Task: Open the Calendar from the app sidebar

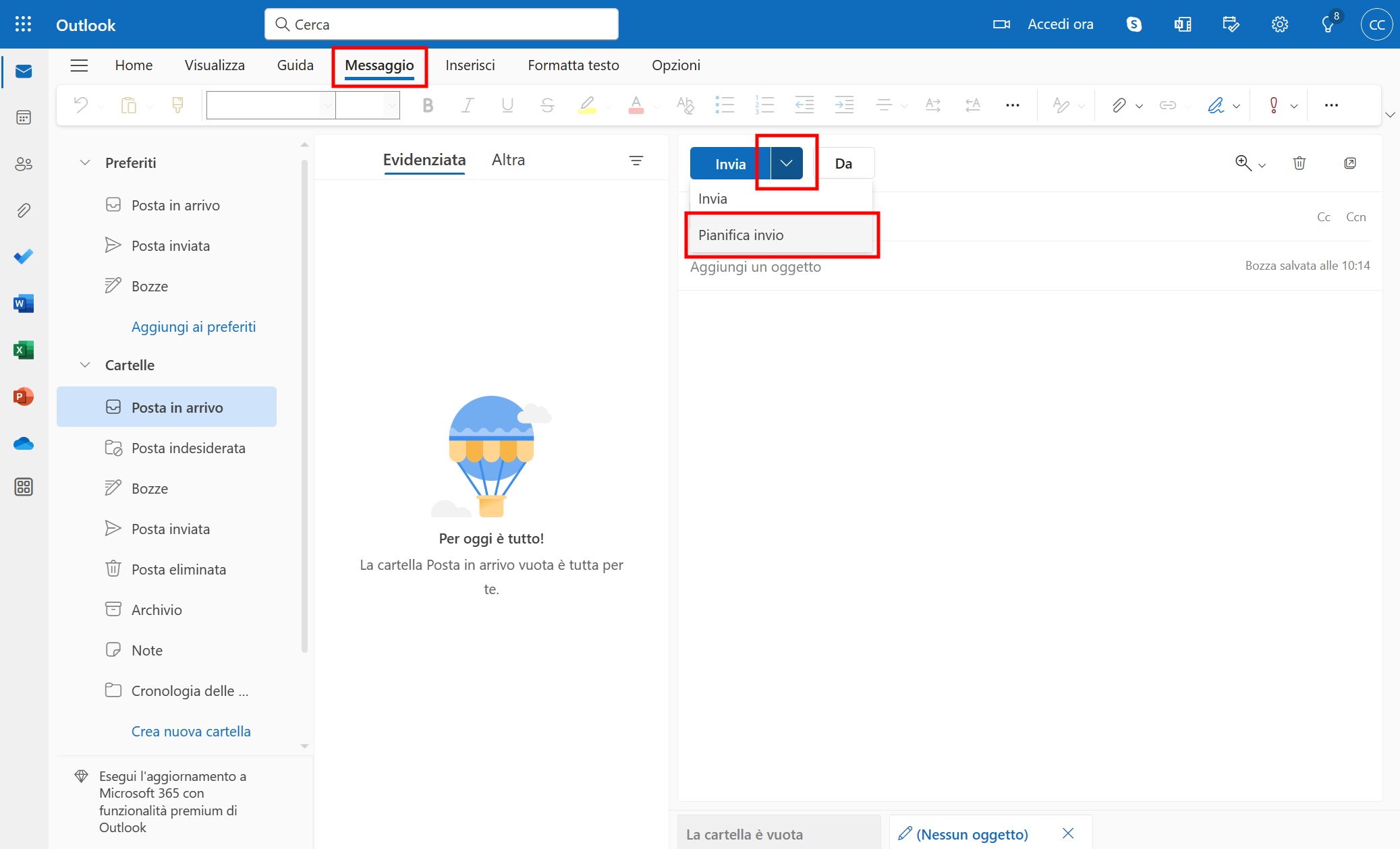Action: point(23,117)
